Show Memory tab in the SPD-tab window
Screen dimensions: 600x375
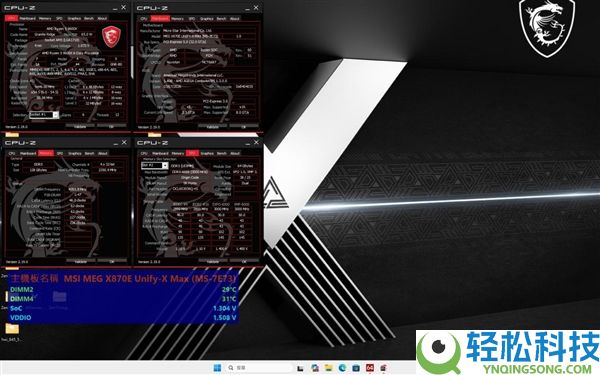click(x=178, y=153)
